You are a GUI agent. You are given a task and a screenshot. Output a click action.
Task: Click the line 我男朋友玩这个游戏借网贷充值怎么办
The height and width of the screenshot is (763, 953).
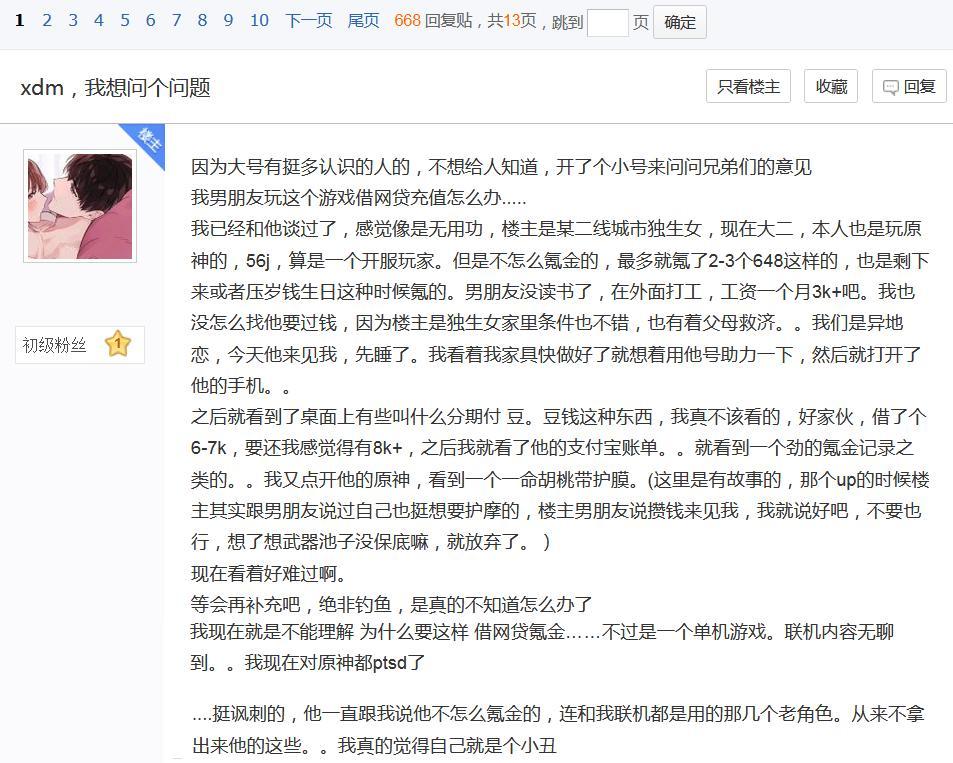[x=359, y=197]
